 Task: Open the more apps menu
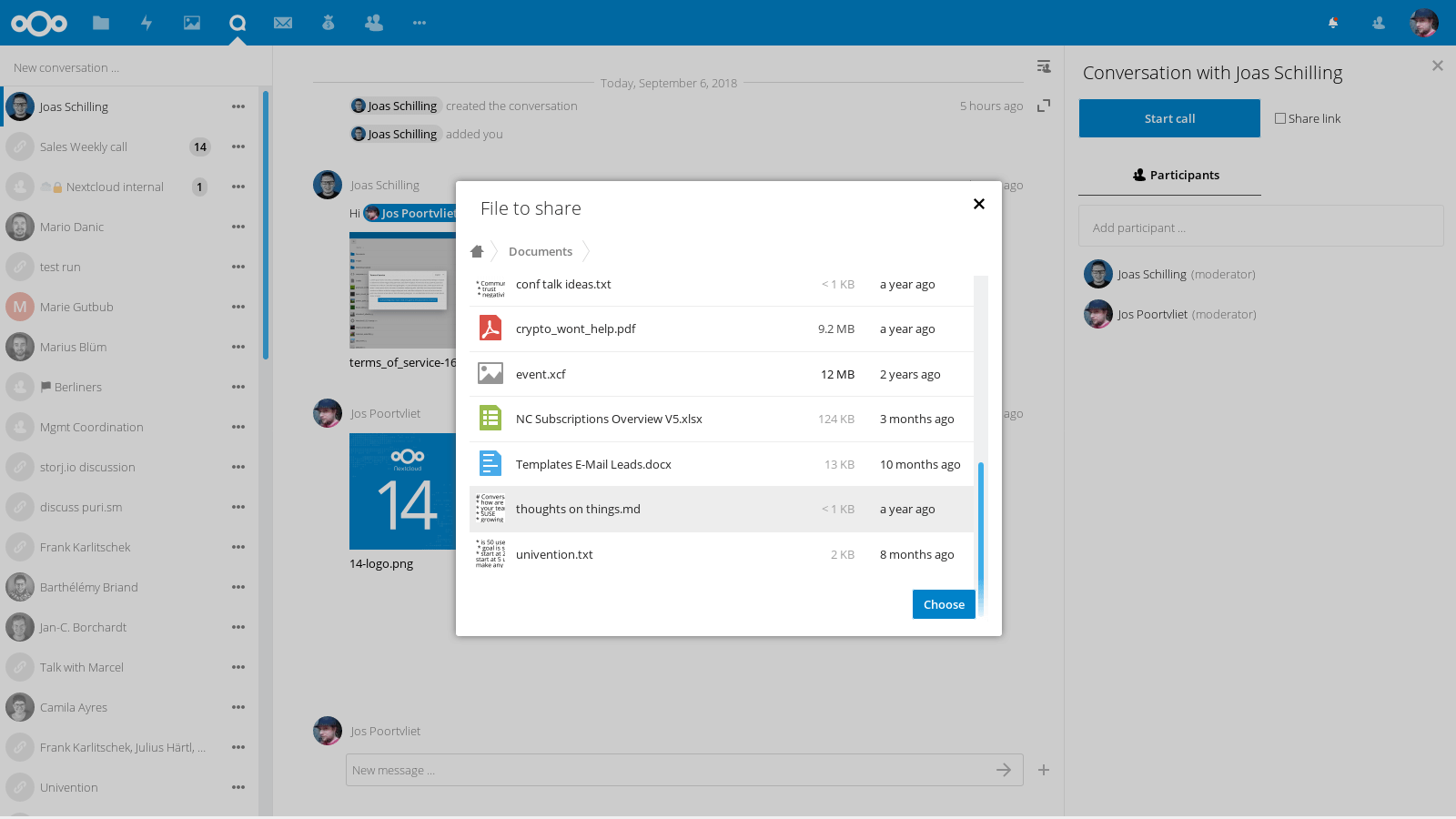click(420, 23)
